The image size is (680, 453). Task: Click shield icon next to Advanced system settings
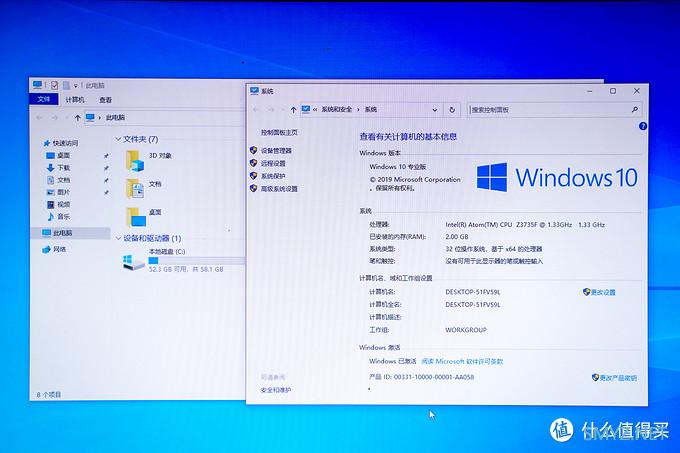pos(254,188)
